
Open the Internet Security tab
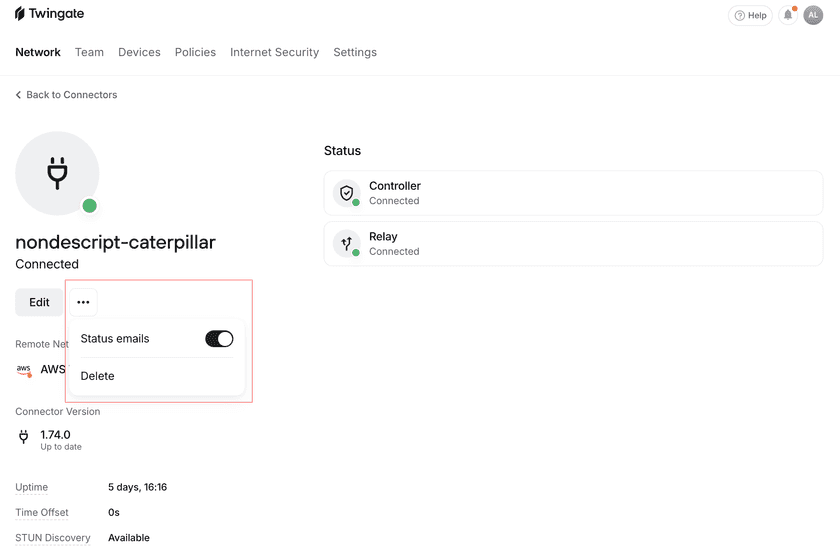tap(274, 52)
